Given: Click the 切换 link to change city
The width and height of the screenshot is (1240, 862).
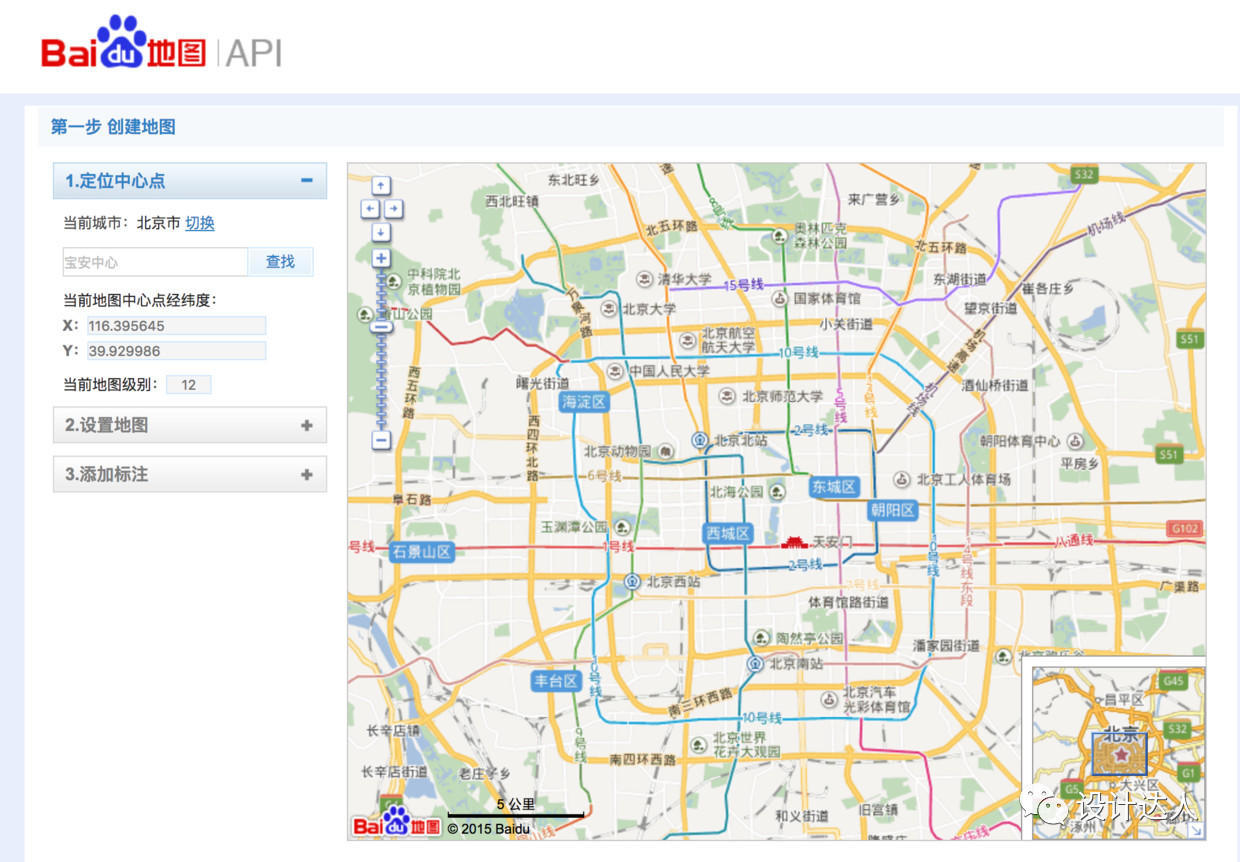Looking at the screenshot, I should [200, 223].
